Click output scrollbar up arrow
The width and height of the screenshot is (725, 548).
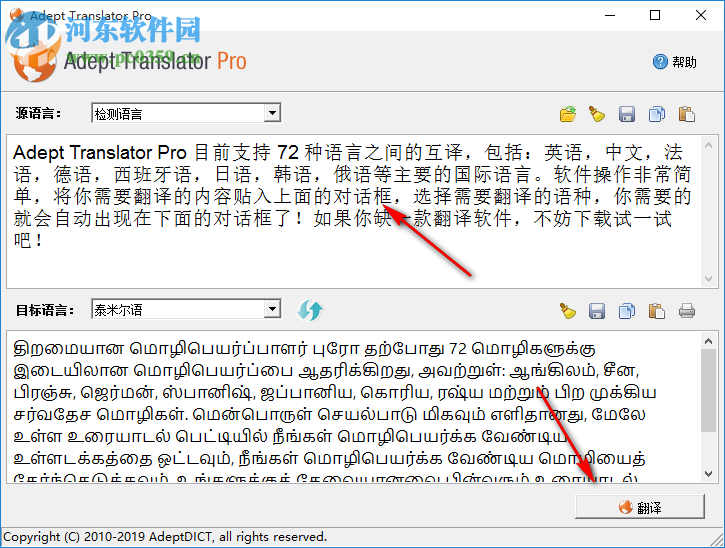point(708,341)
